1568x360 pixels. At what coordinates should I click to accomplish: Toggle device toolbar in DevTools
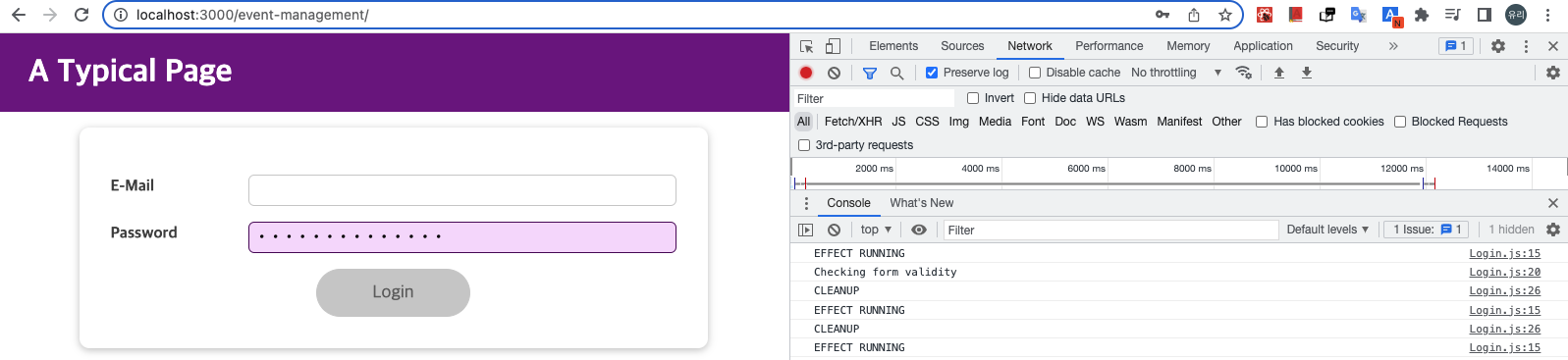pos(833,46)
